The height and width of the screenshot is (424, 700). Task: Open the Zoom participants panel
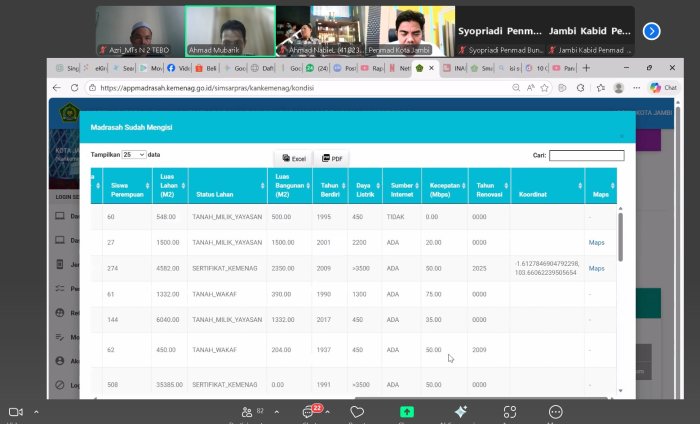pos(246,411)
